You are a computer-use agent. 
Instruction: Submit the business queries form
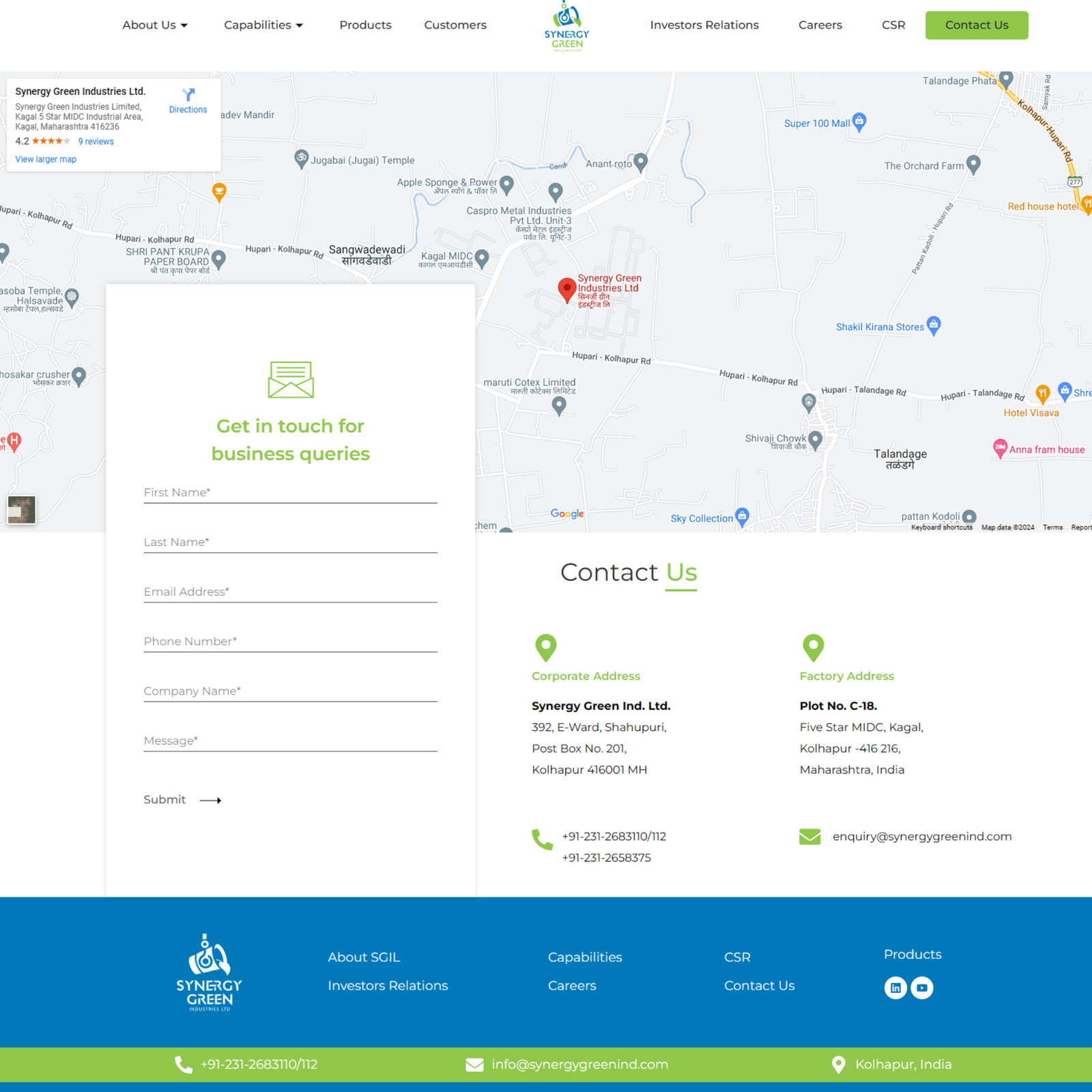pos(182,800)
